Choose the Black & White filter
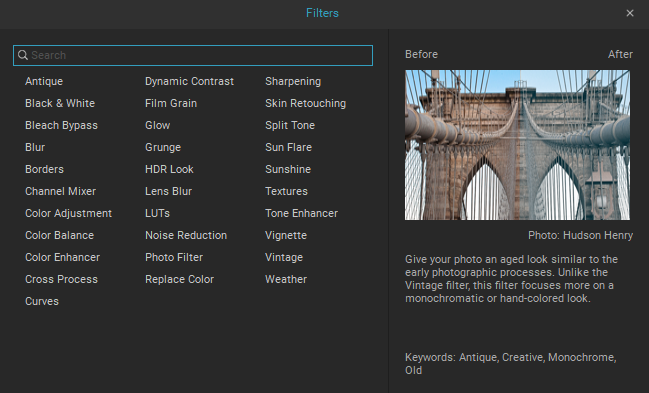 60,103
